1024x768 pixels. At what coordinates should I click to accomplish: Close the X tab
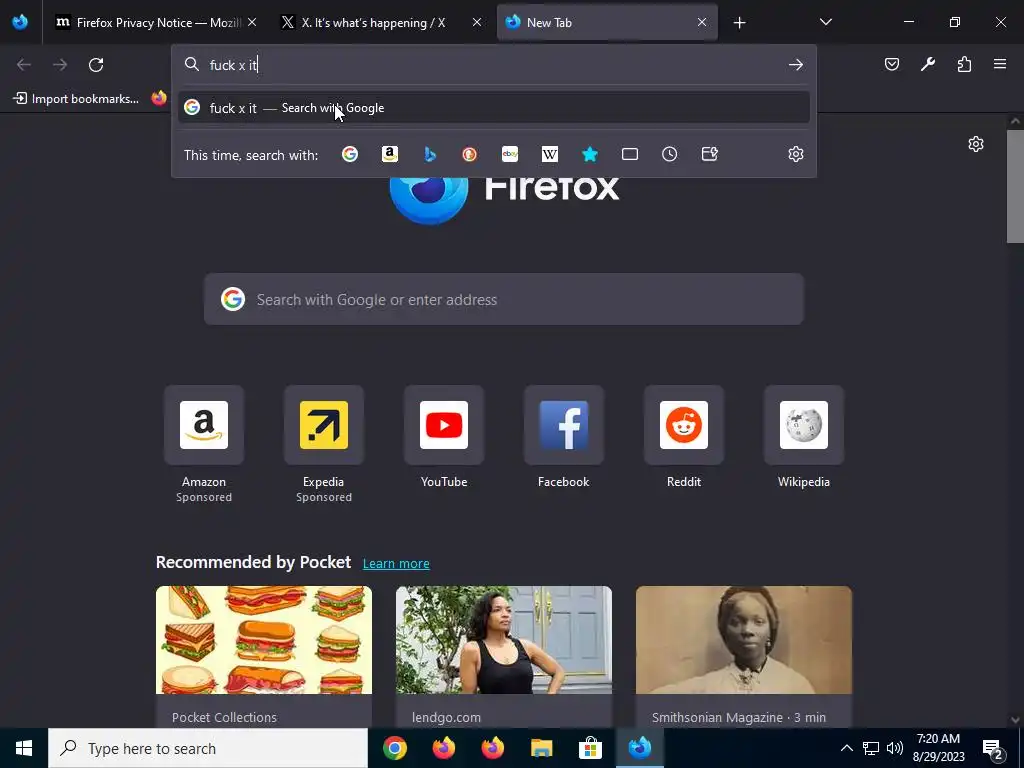[x=477, y=22]
